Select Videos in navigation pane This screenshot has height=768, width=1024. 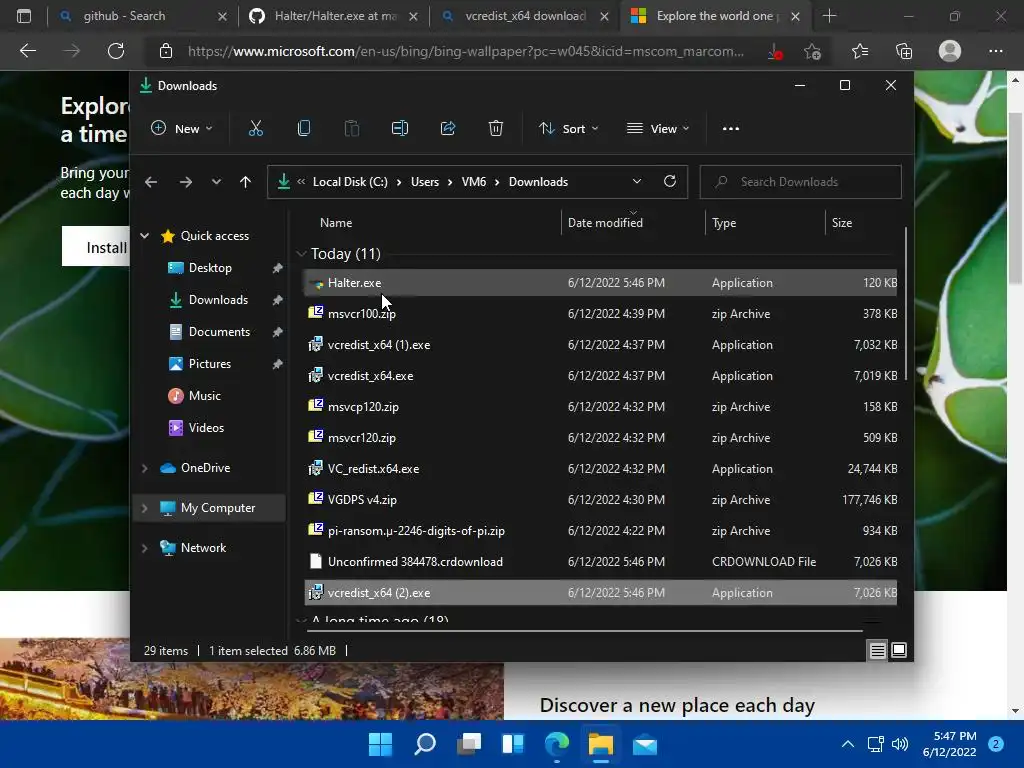click(x=206, y=428)
